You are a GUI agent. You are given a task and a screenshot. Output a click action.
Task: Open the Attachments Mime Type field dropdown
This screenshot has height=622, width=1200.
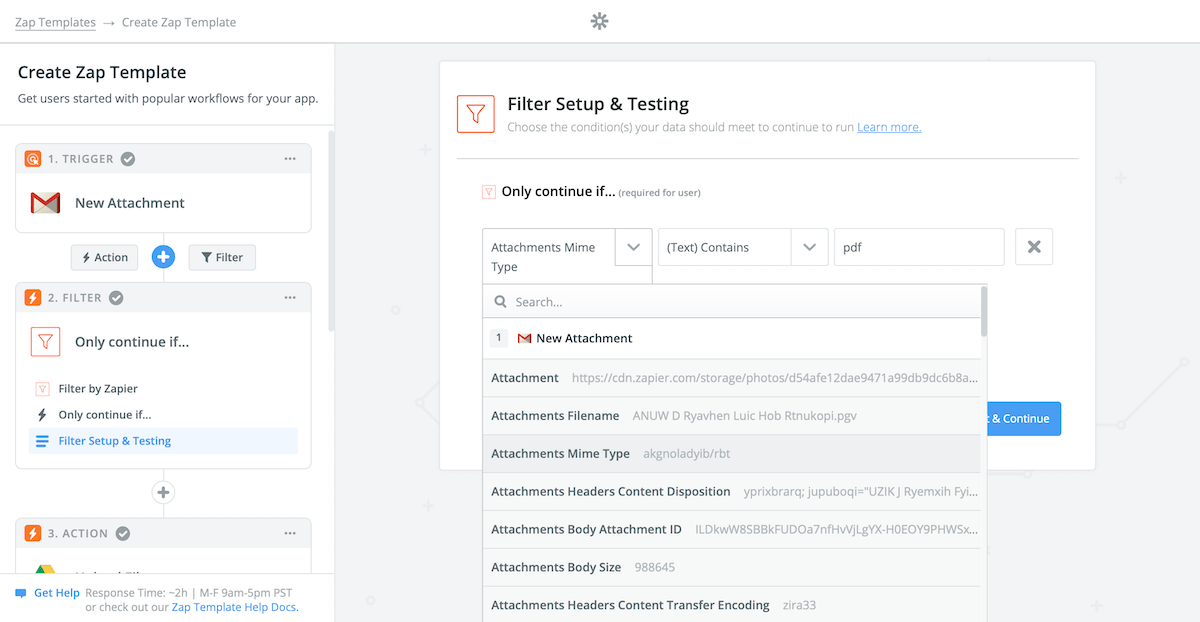pos(634,247)
